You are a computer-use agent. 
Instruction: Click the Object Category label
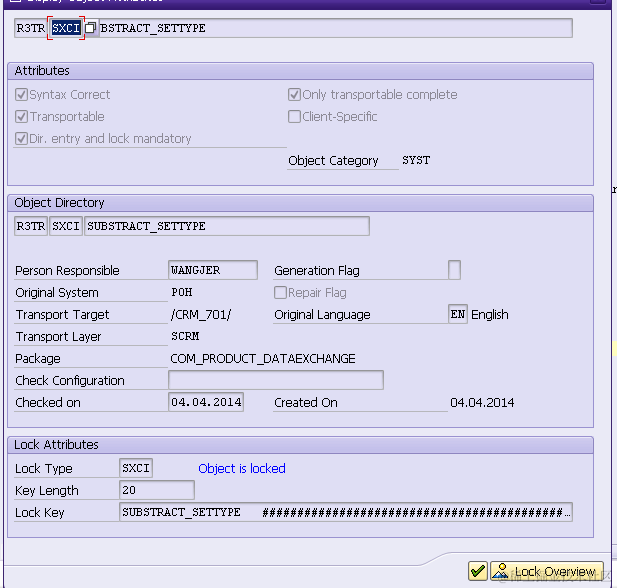point(333,161)
